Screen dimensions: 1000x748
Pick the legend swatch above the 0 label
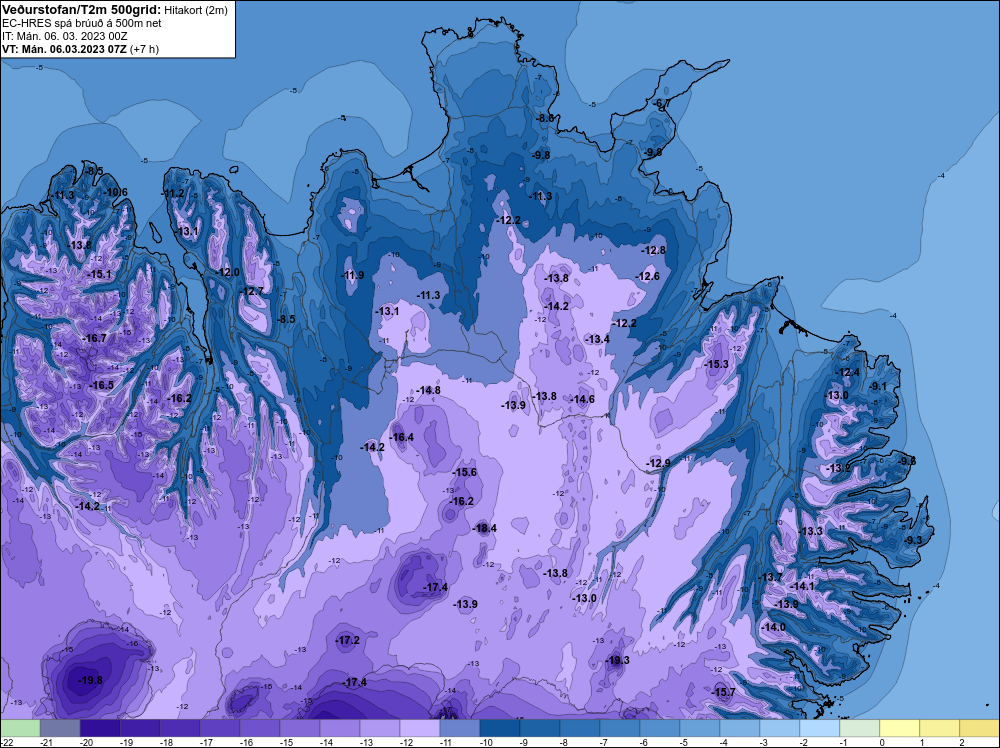(x=899, y=728)
